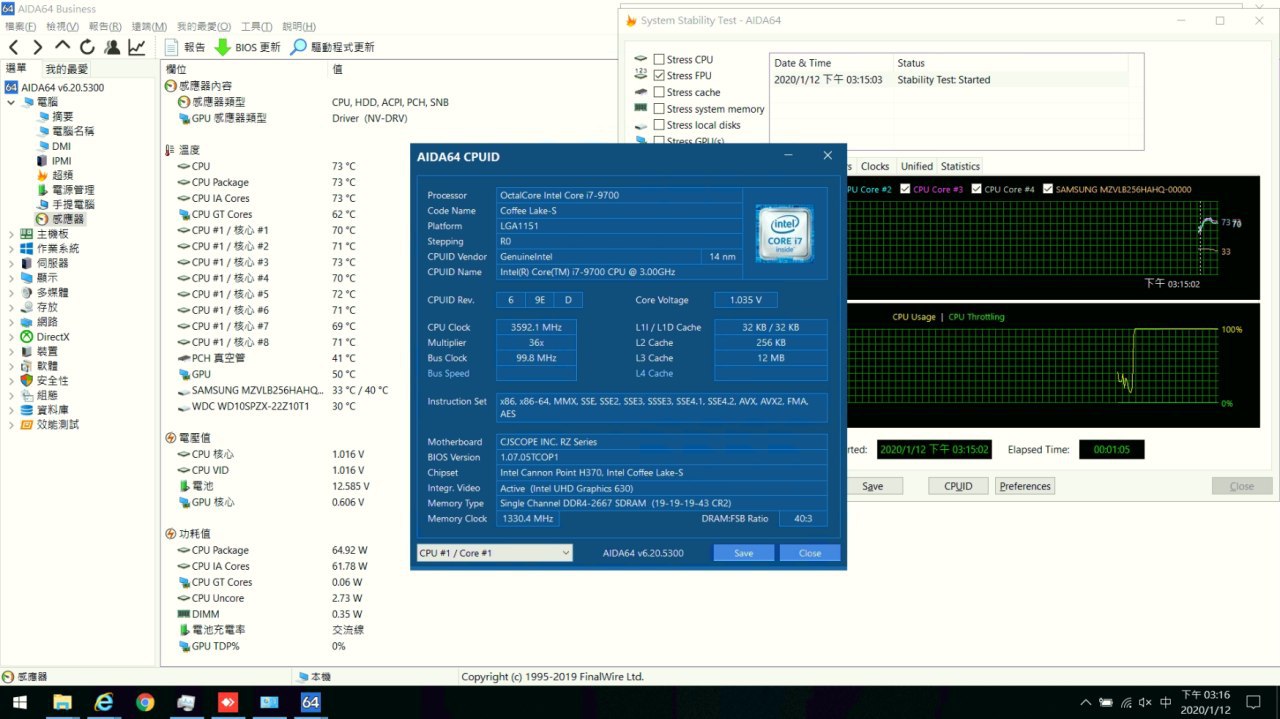The width and height of the screenshot is (1280, 719).
Task: Click the BIOS 更新 green arrow button
Action: pyautogui.click(x=248, y=47)
